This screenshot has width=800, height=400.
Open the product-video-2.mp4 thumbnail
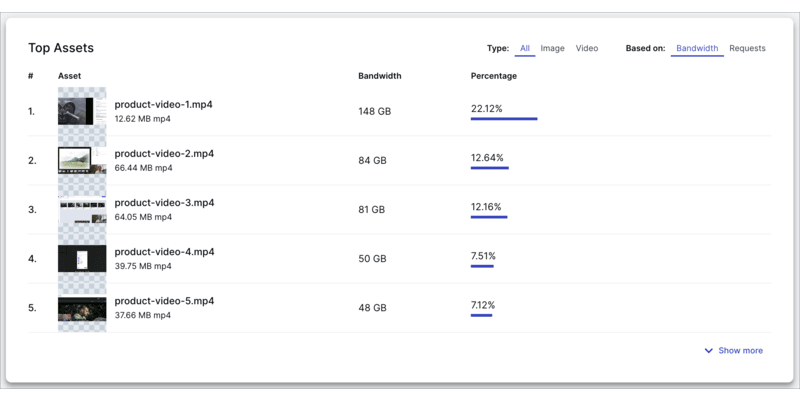click(82, 160)
